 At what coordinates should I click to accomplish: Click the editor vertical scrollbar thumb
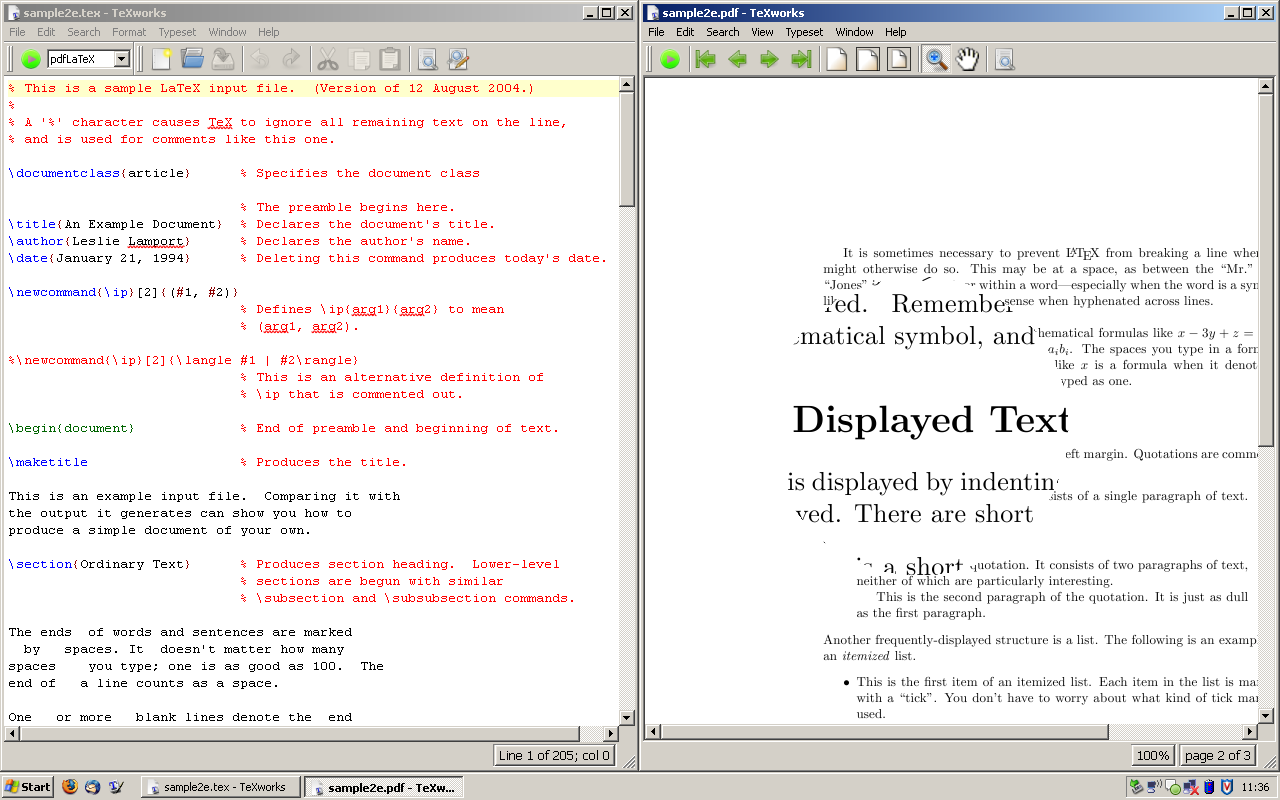click(x=627, y=148)
